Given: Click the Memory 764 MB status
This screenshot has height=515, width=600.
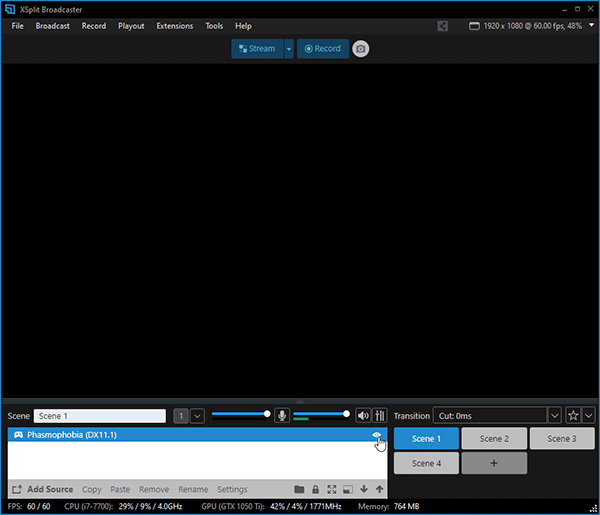Looking at the screenshot, I should coord(389,507).
